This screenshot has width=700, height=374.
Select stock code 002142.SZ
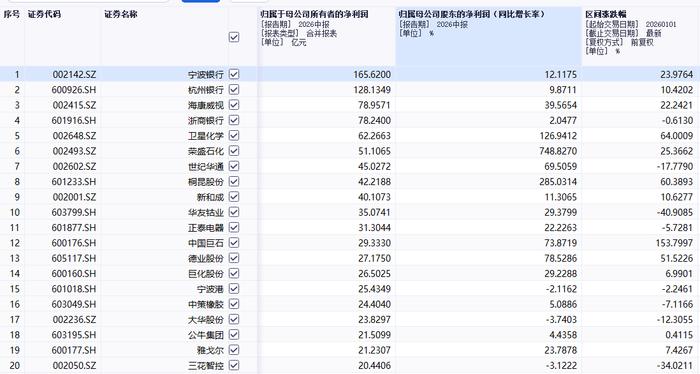[74, 75]
